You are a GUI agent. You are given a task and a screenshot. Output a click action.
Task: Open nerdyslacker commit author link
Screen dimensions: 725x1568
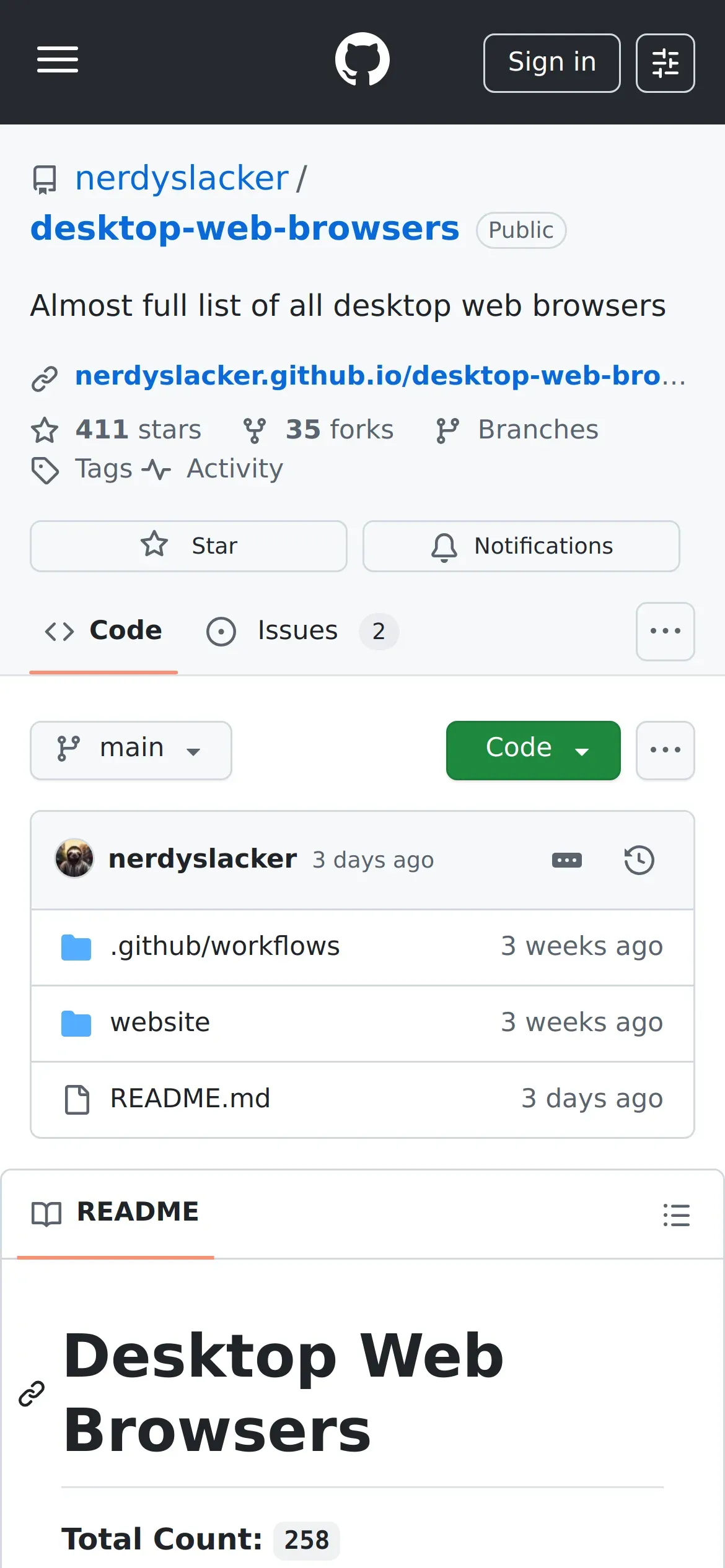pos(203,860)
